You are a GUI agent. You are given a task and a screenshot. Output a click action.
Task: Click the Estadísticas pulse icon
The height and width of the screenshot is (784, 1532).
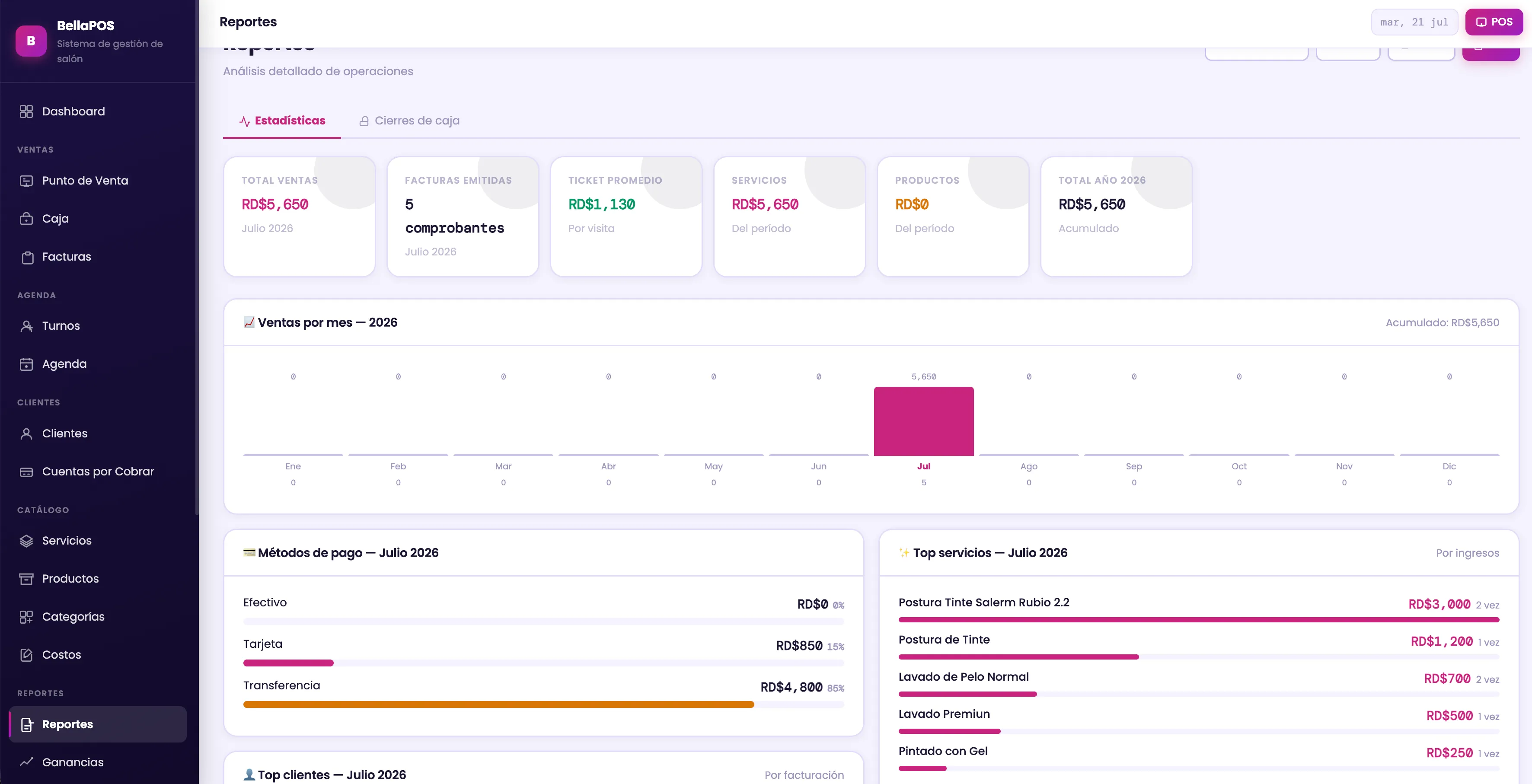tap(244, 121)
